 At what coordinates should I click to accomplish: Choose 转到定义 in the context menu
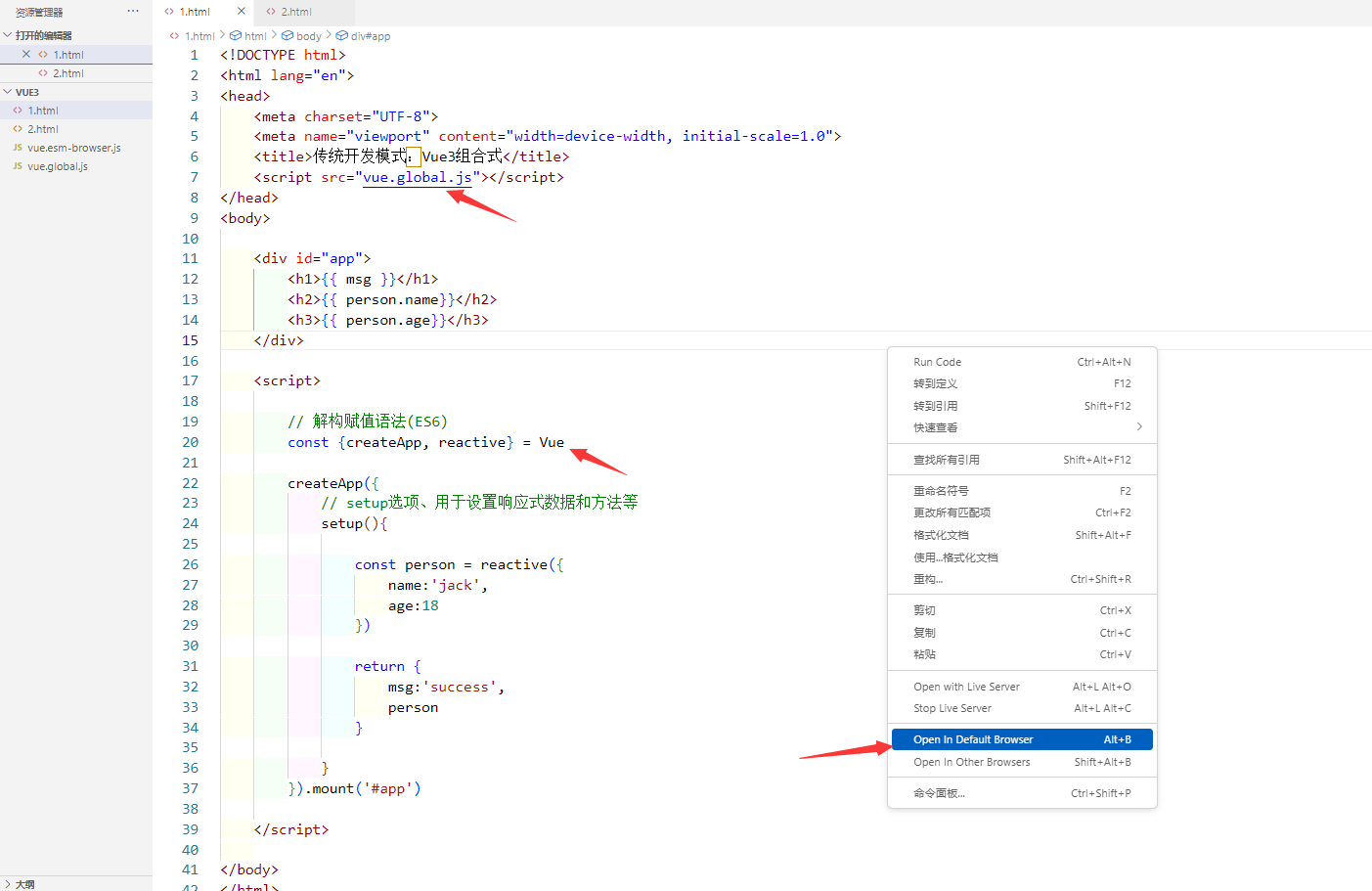point(1022,383)
